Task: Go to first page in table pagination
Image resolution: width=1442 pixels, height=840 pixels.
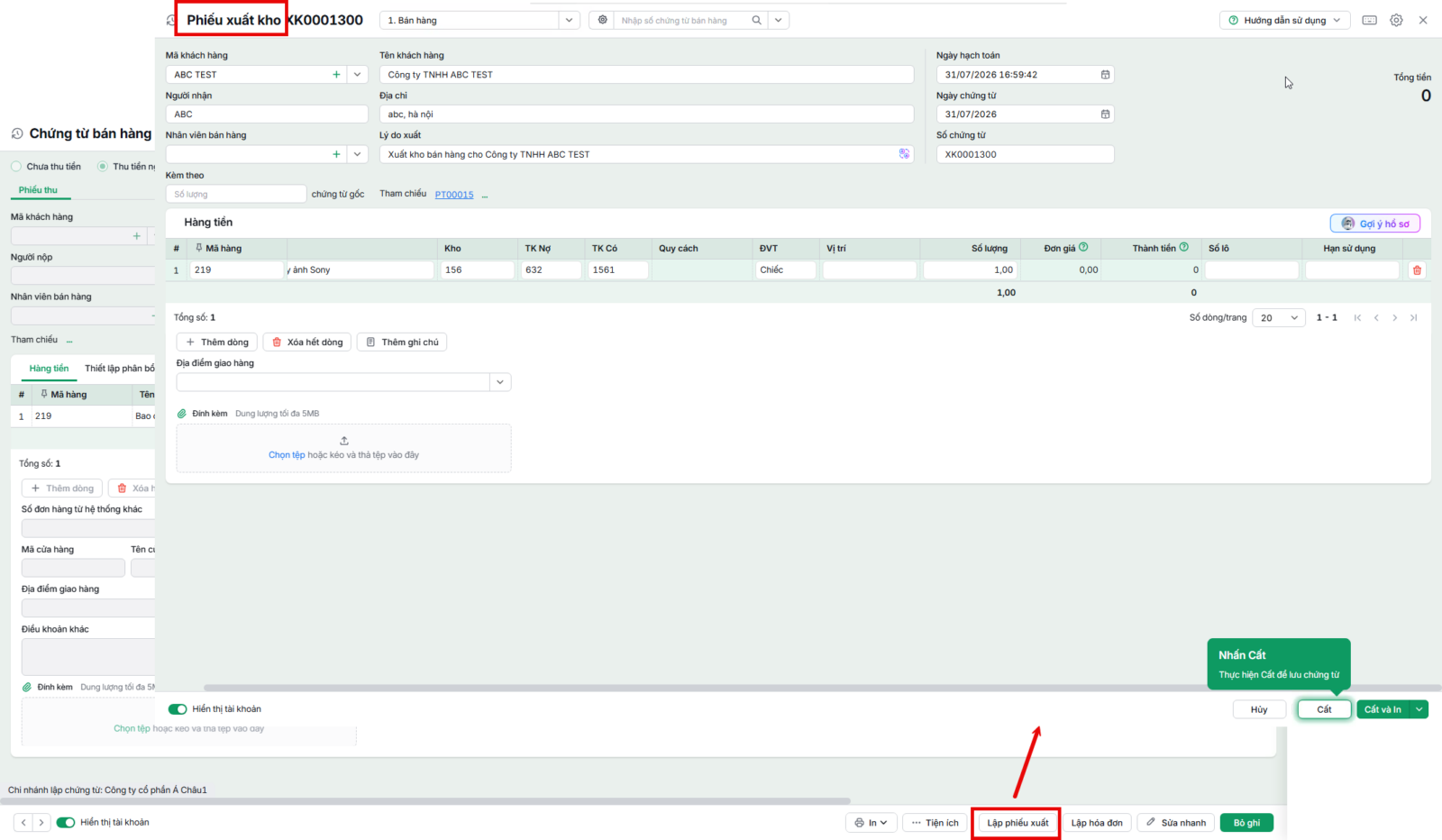Action: tap(1357, 317)
